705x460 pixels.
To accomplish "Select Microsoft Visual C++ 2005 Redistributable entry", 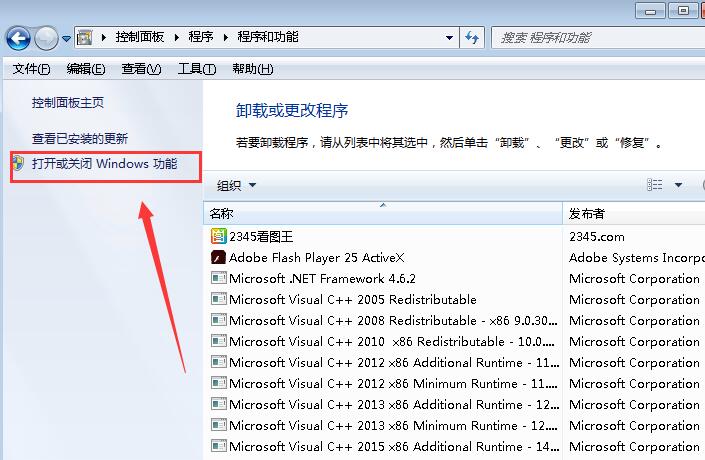I will (x=352, y=299).
